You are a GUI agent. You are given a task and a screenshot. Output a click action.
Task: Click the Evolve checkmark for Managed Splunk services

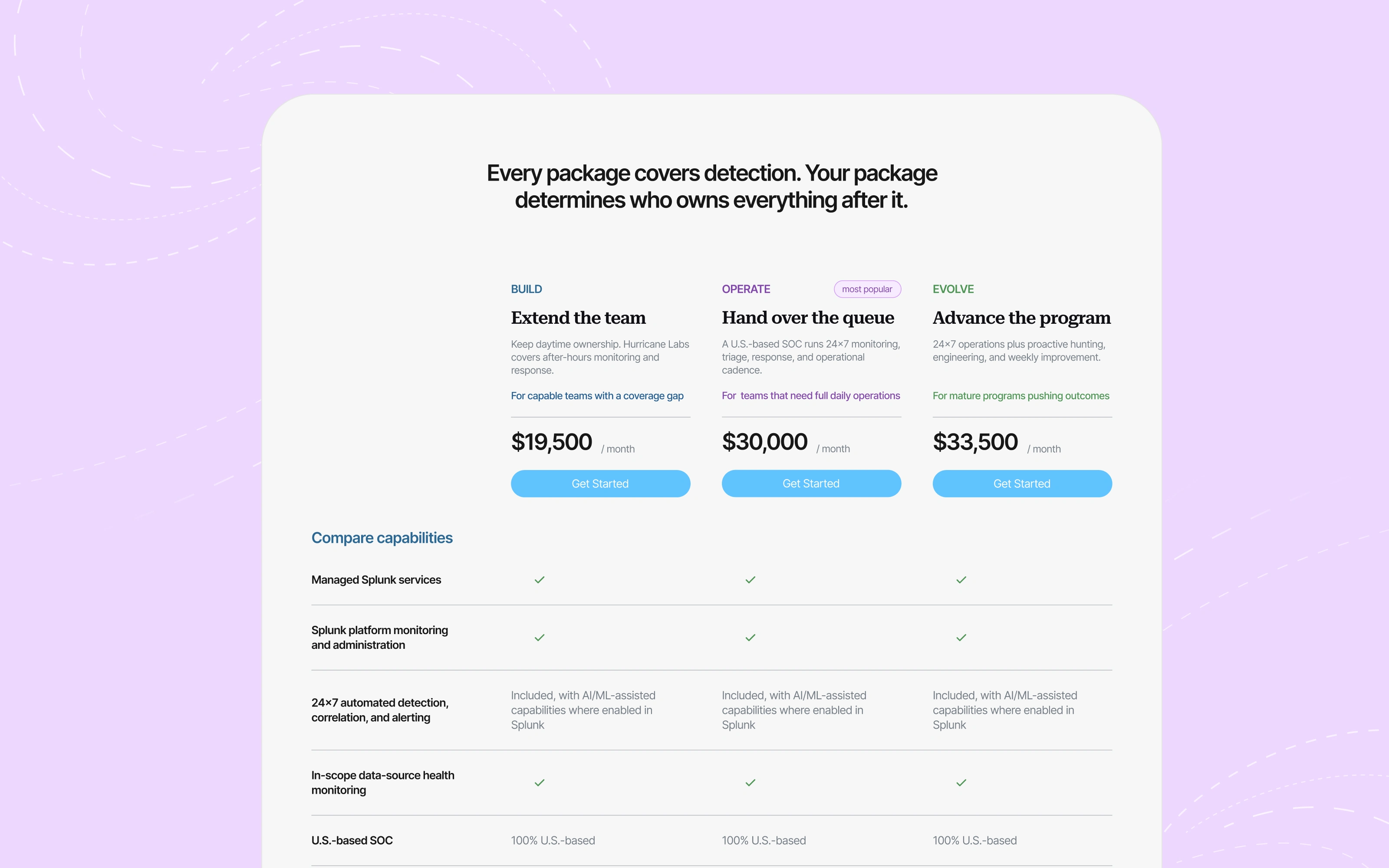[x=961, y=580]
